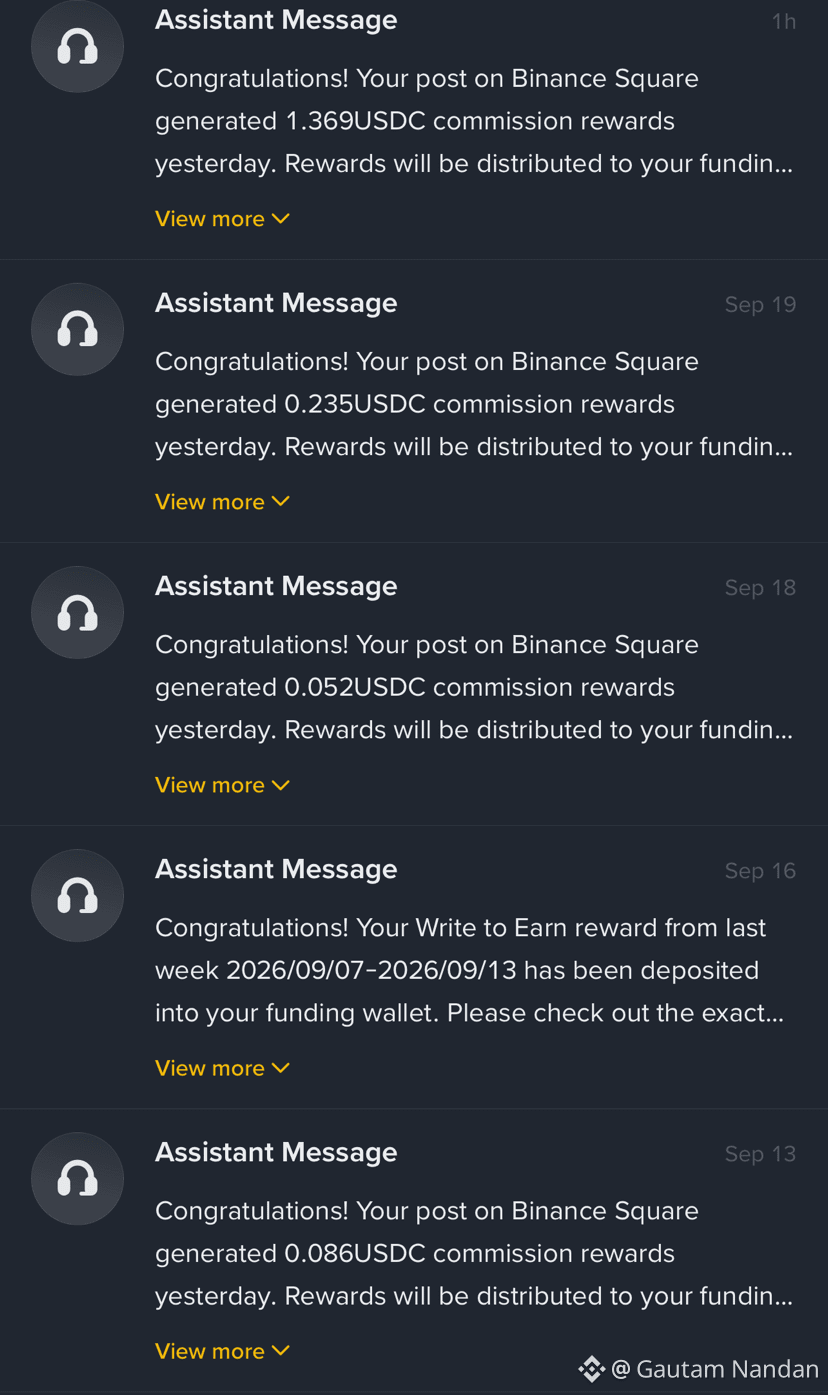The width and height of the screenshot is (828, 1395).
Task: Expand View more on the 0.052USDC message
Action: pyautogui.click(x=222, y=784)
